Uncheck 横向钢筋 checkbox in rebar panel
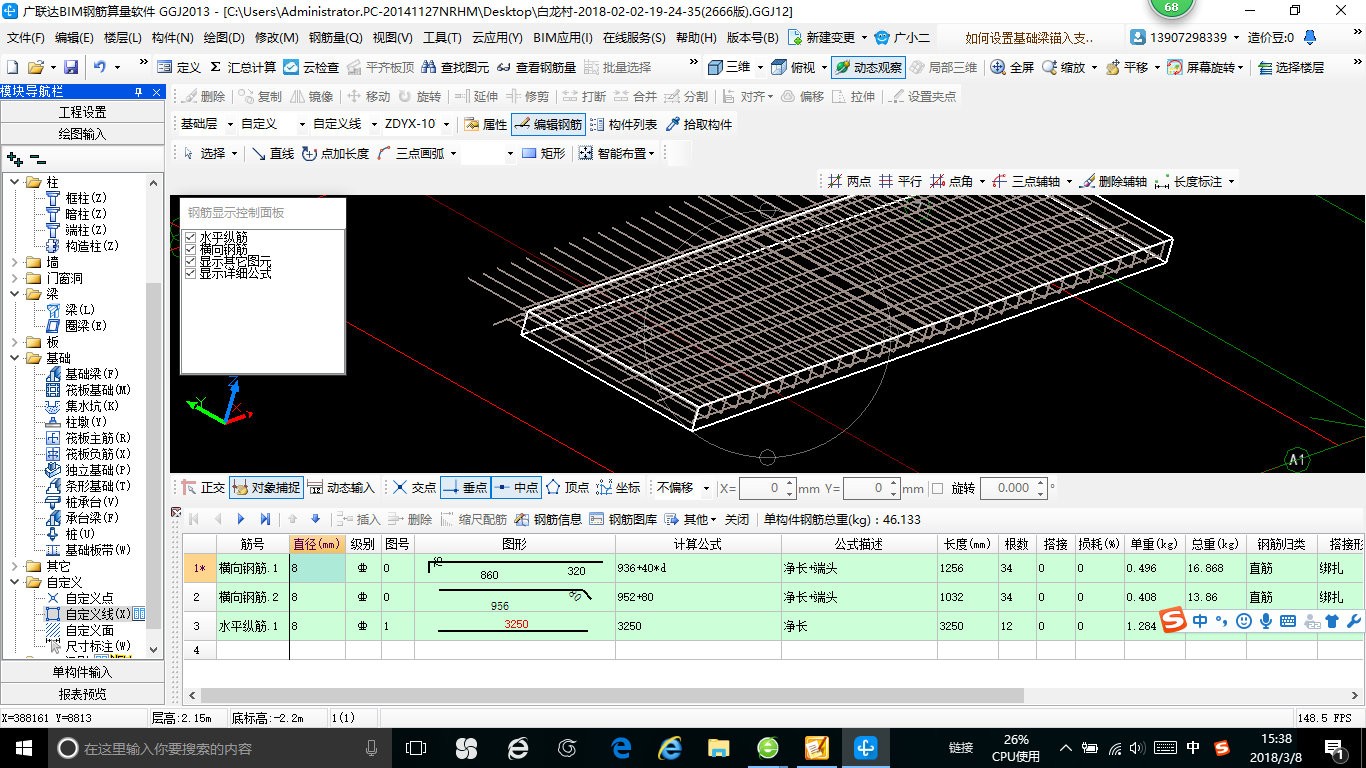Image resolution: width=1366 pixels, height=768 pixels. (x=191, y=249)
